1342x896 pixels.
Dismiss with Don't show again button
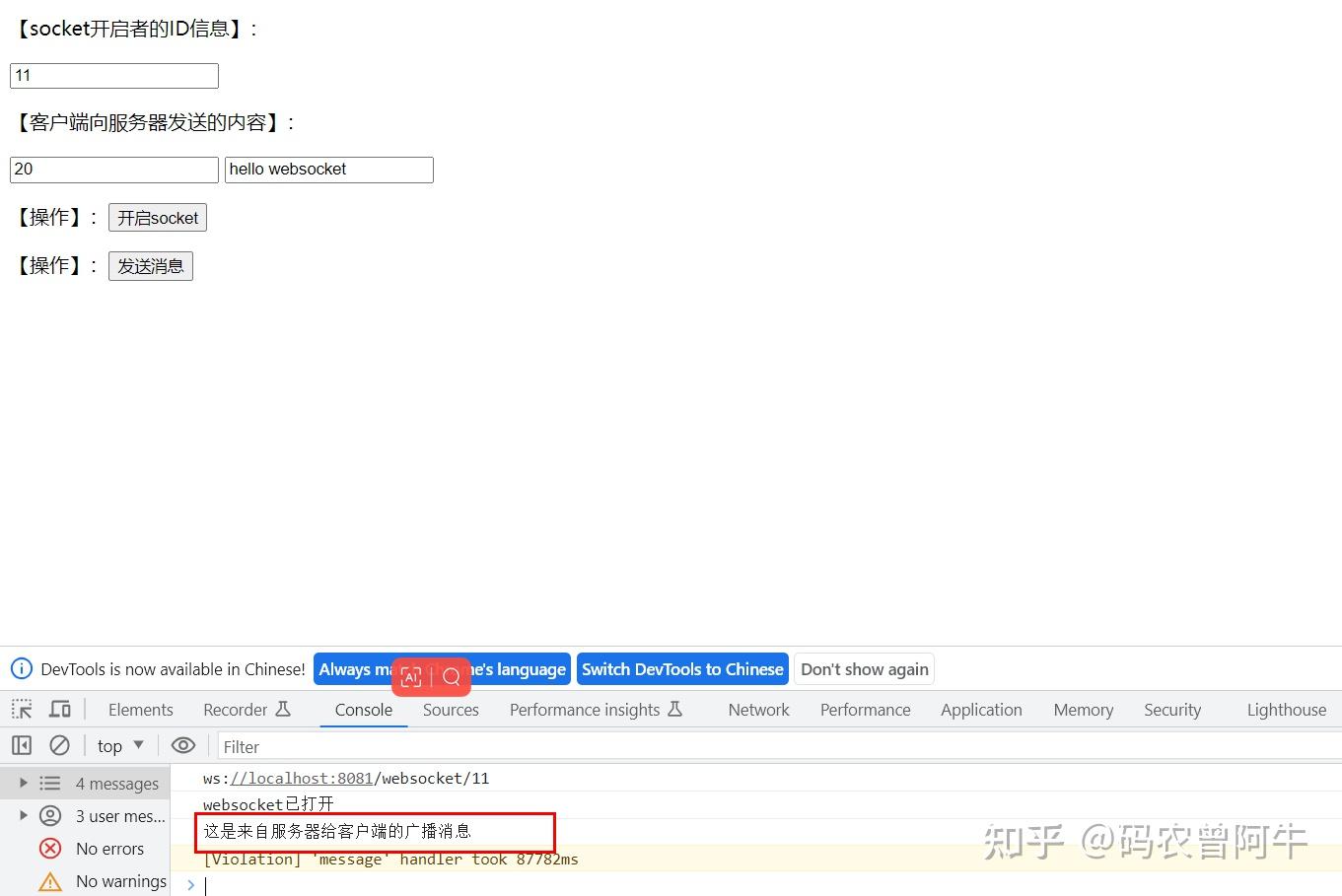[x=865, y=669]
